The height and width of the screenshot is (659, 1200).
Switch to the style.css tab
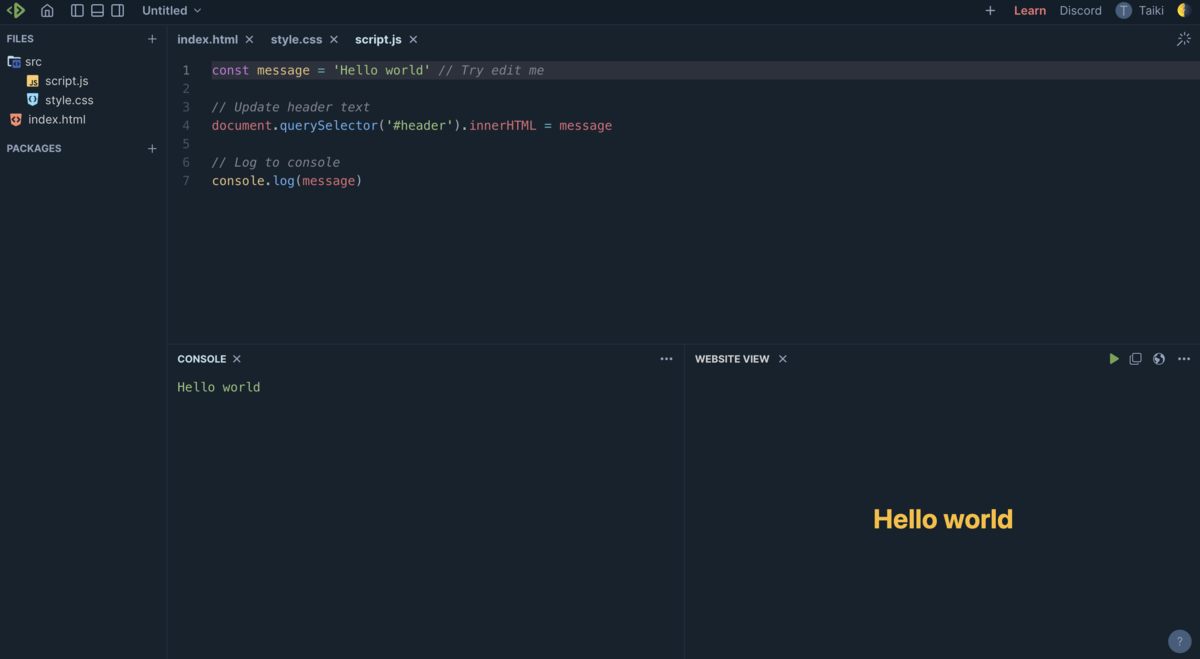coord(295,39)
